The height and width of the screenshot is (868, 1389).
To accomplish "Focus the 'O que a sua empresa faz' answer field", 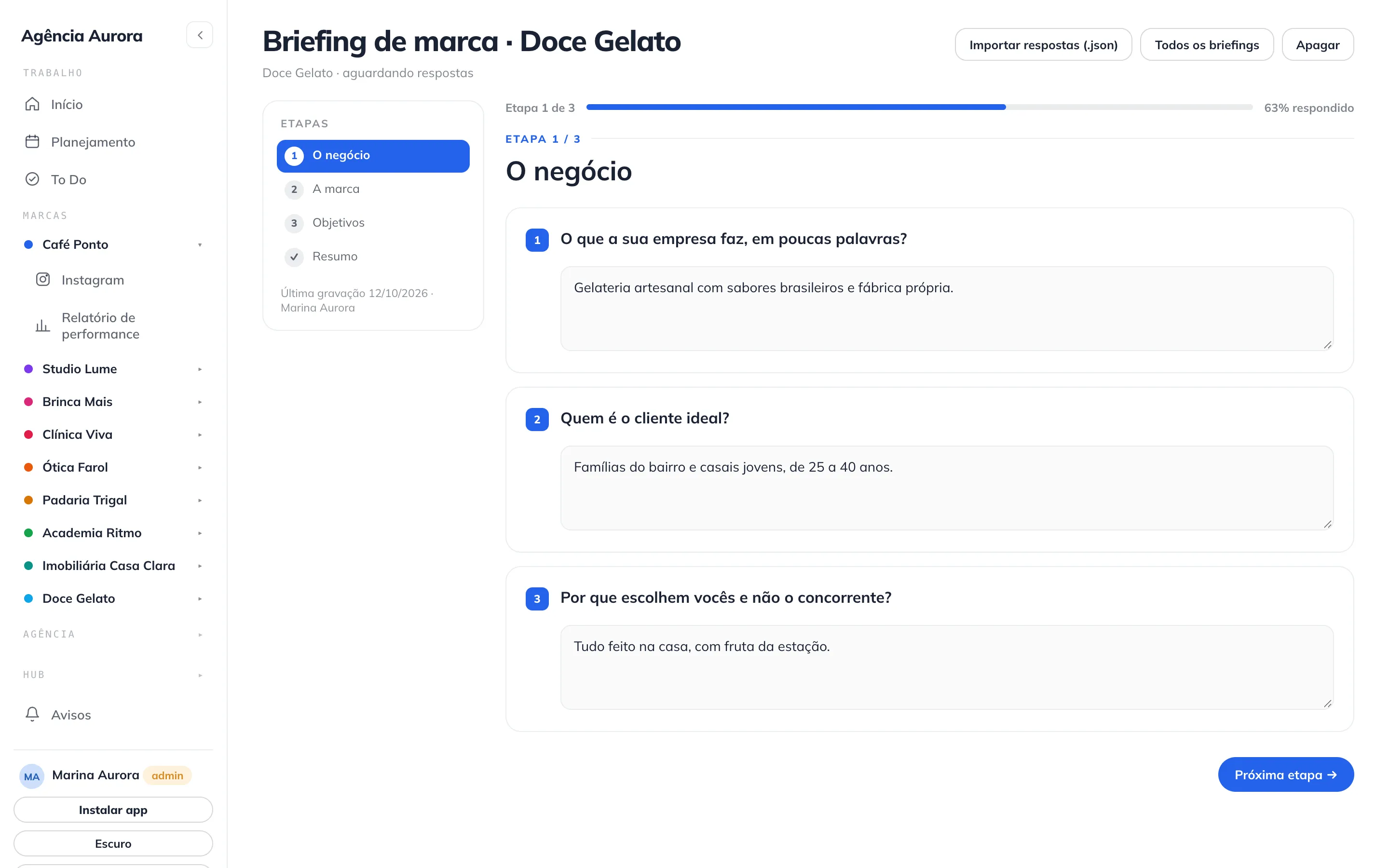I will pyautogui.click(x=946, y=308).
